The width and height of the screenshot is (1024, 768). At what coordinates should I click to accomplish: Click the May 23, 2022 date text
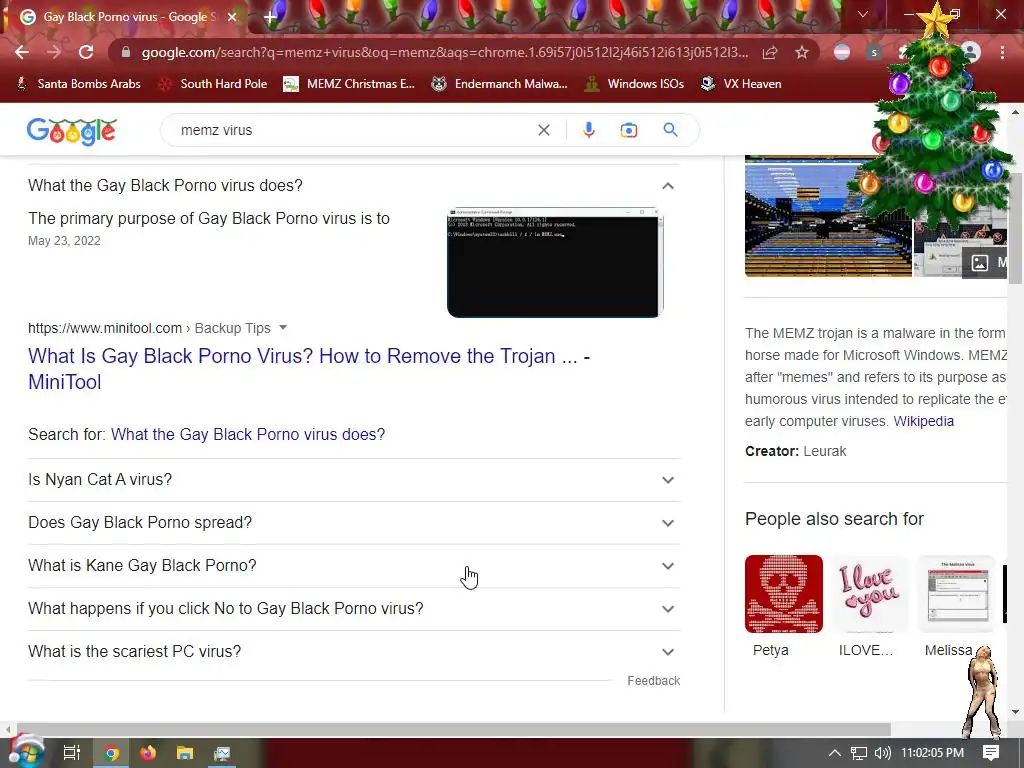pyautogui.click(x=64, y=241)
